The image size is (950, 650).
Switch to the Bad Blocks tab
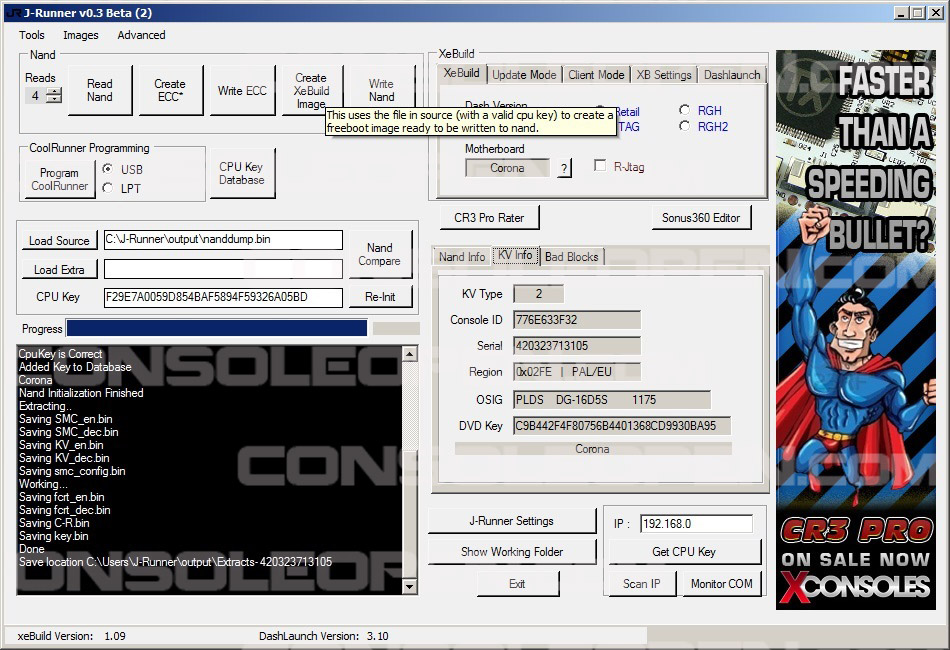pos(571,257)
